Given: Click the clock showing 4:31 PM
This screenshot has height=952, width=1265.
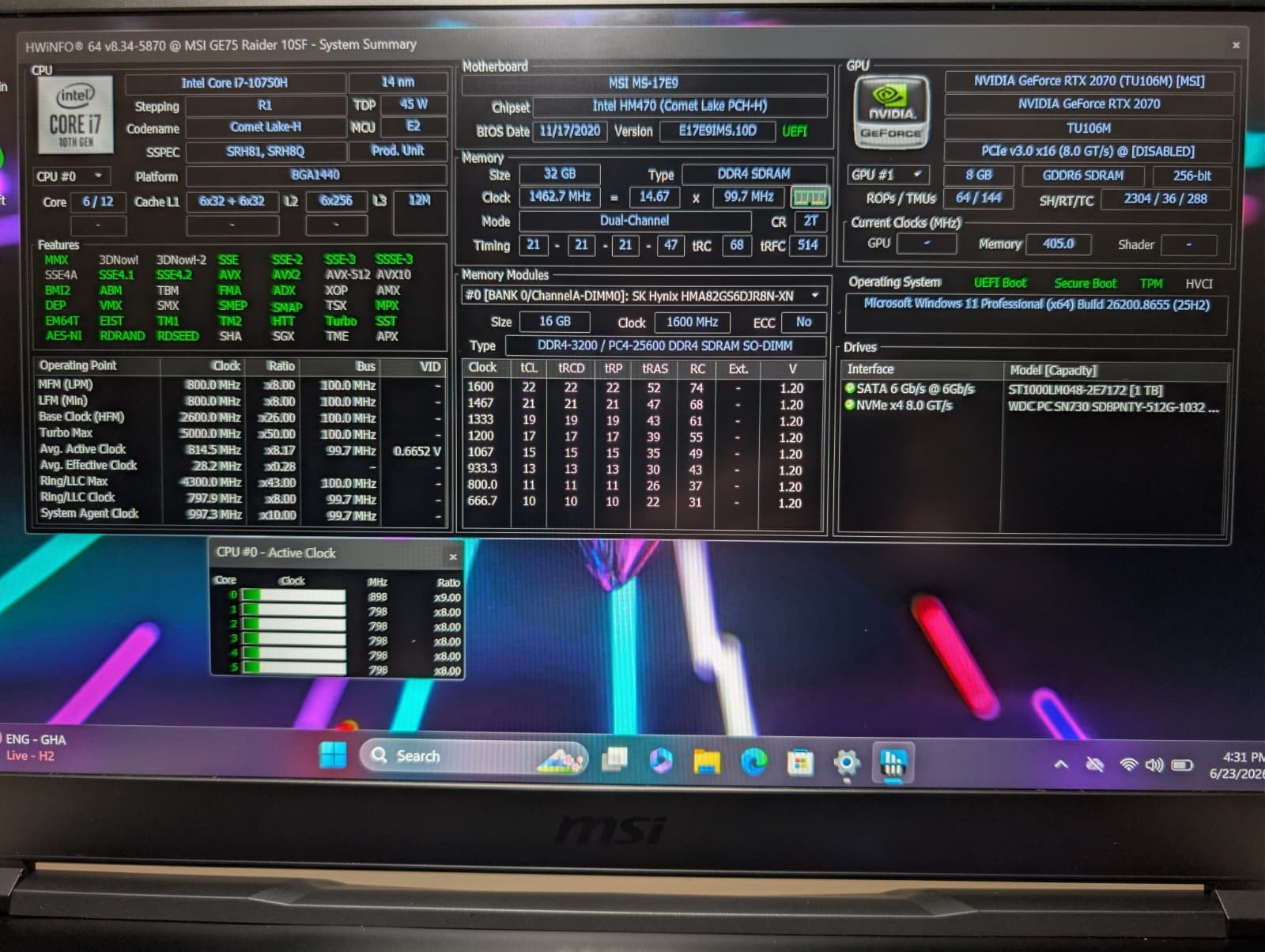Looking at the screenshot, I should pos(1243,757).
